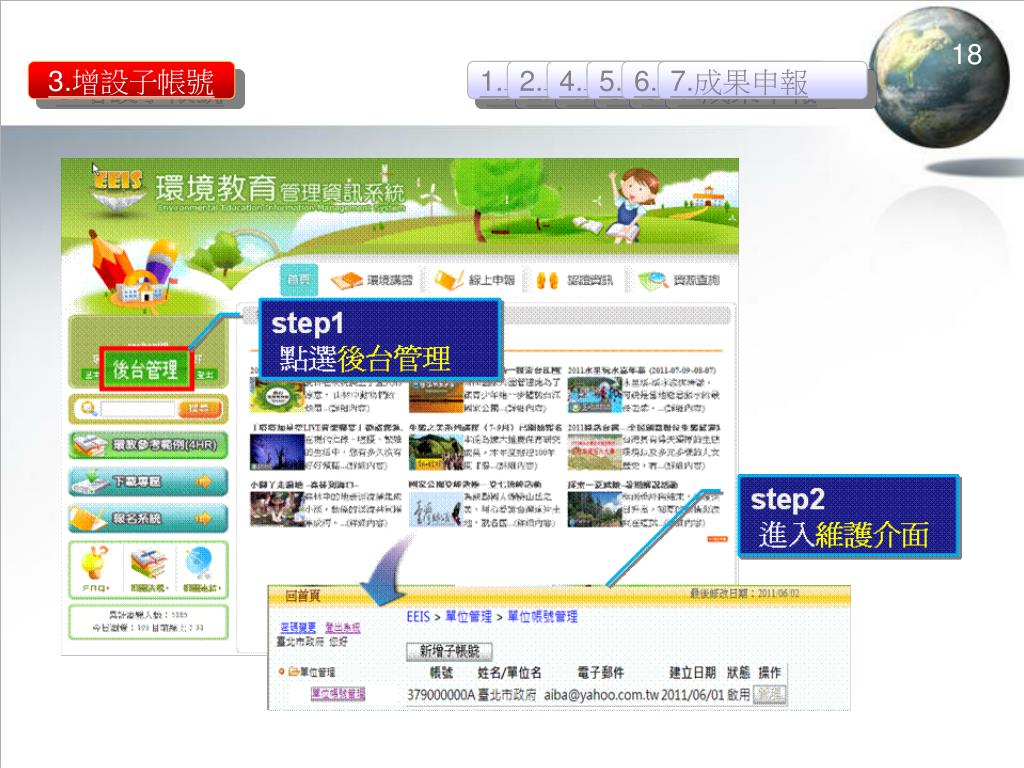Click the orange arrow on 報名系統 banner

[204, 519]
